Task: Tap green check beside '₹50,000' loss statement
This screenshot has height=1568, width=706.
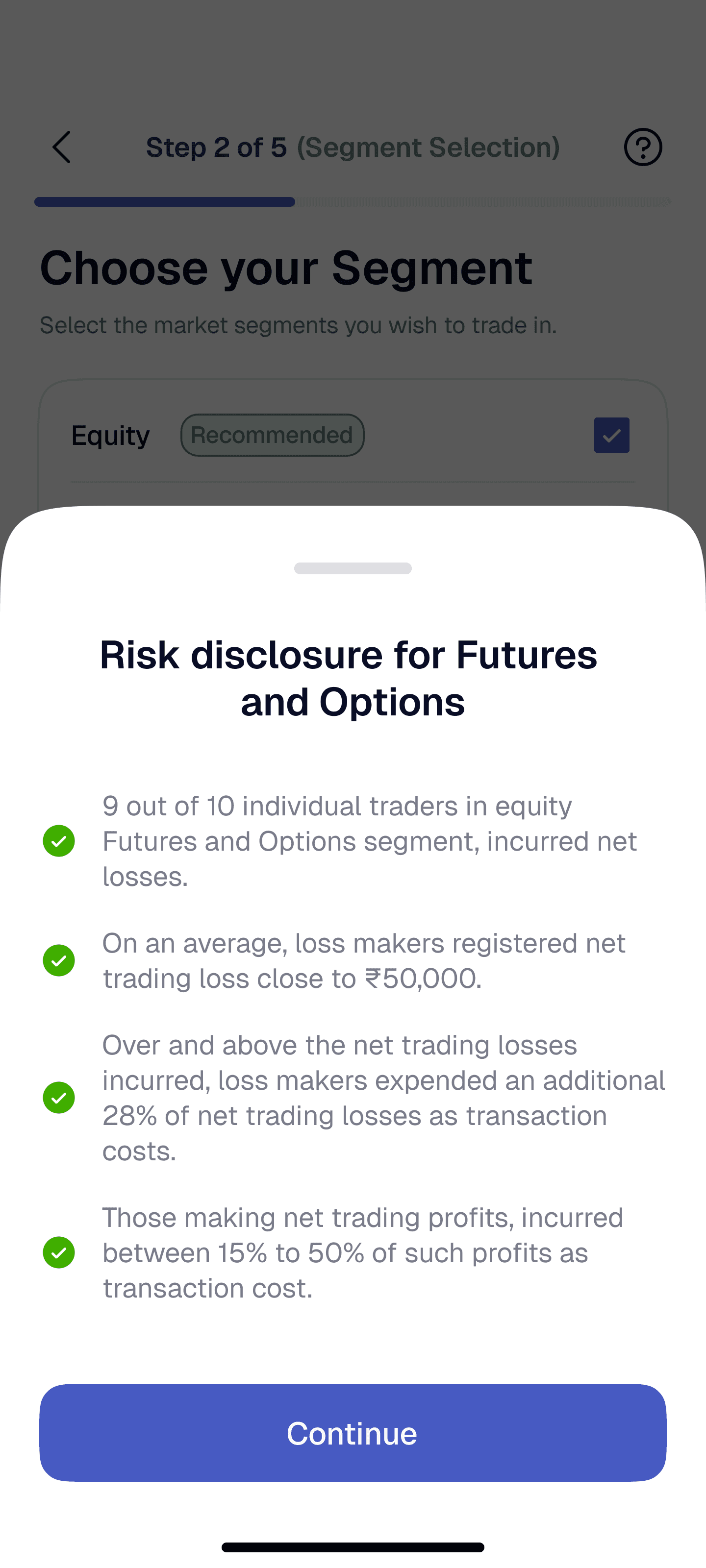Action: [59, 960]
